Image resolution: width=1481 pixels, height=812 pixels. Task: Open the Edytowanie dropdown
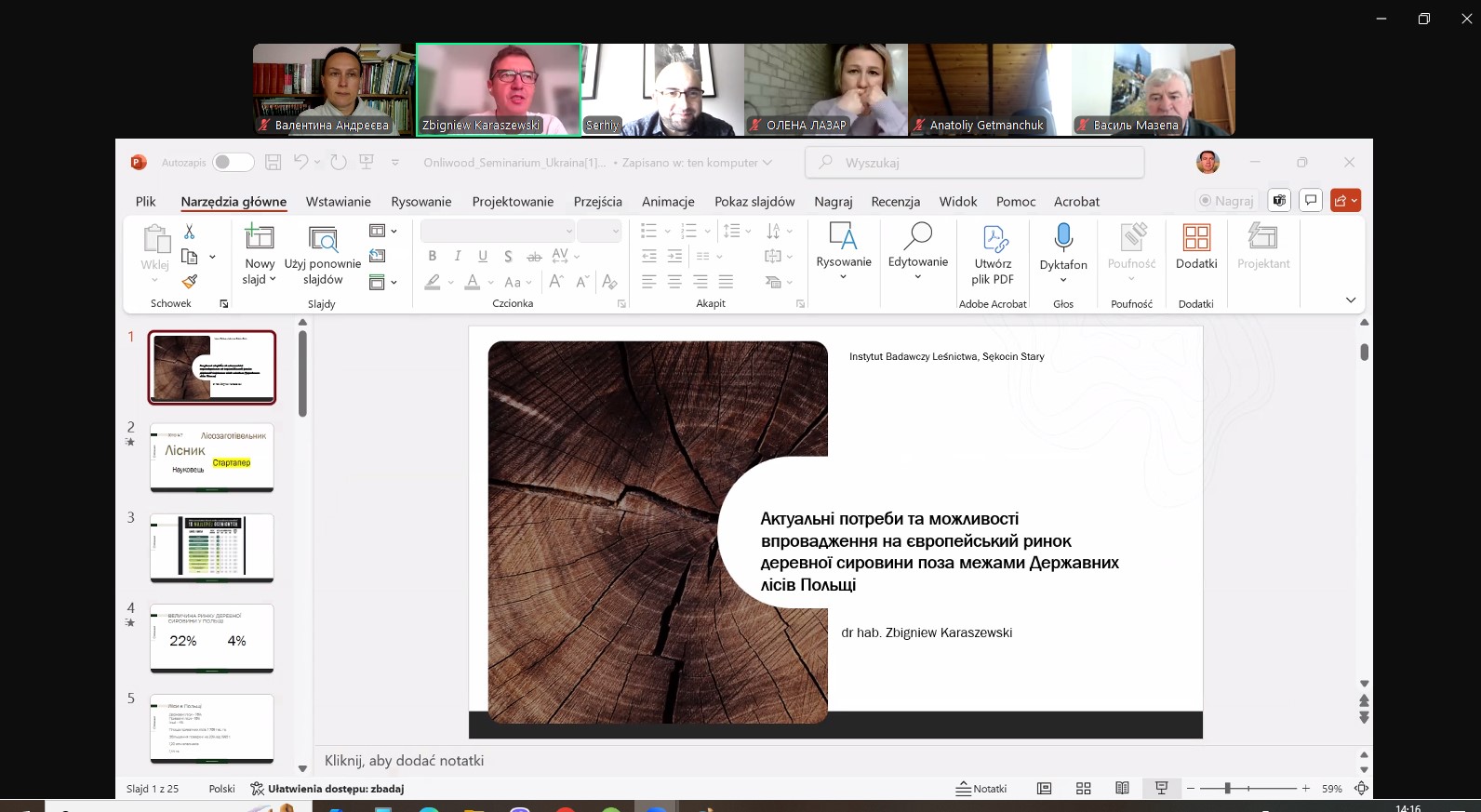point(917,276)
